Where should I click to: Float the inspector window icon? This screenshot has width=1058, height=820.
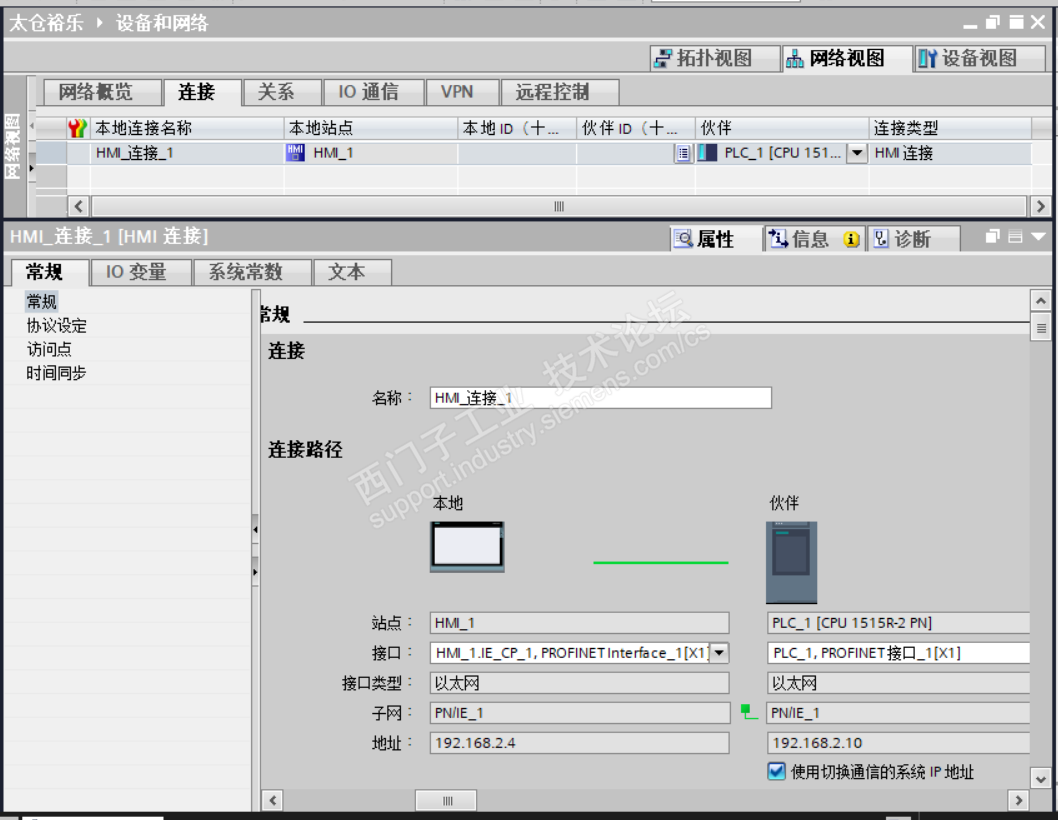(x=993, y=236)
